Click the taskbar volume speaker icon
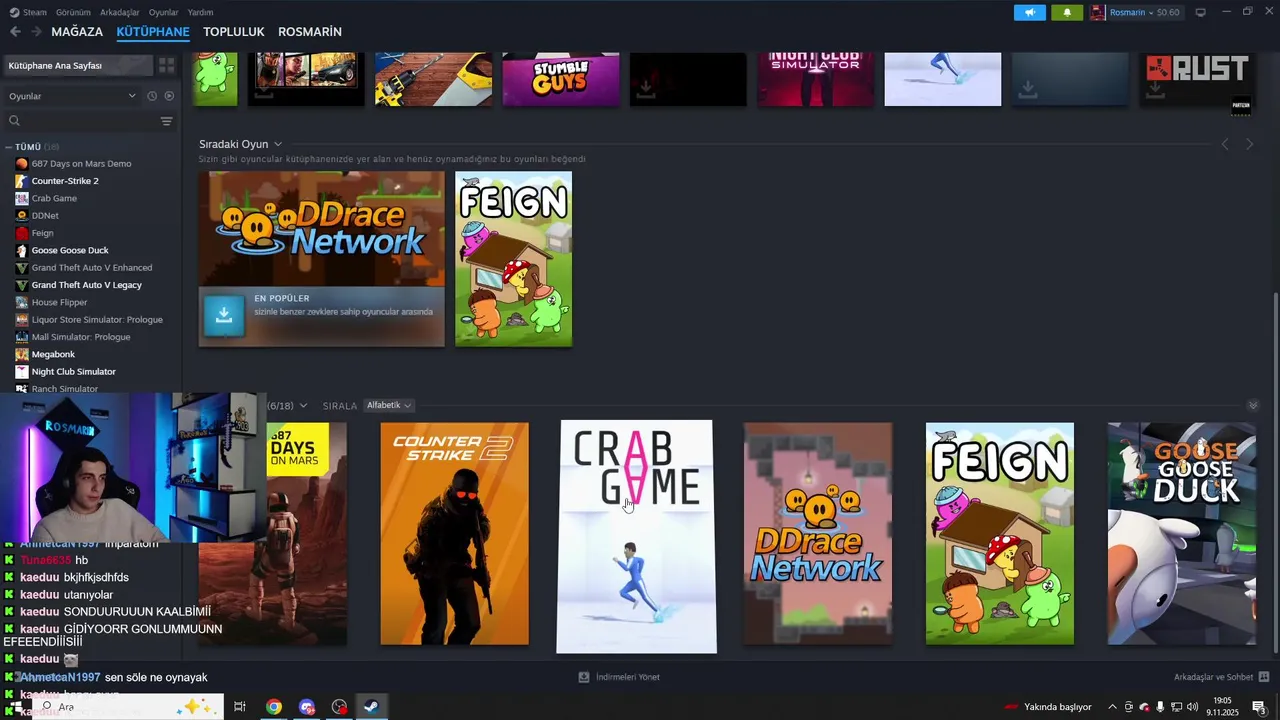Image resolution: width=1280 pixels, height=720 pixels. tap(1192, 707)
